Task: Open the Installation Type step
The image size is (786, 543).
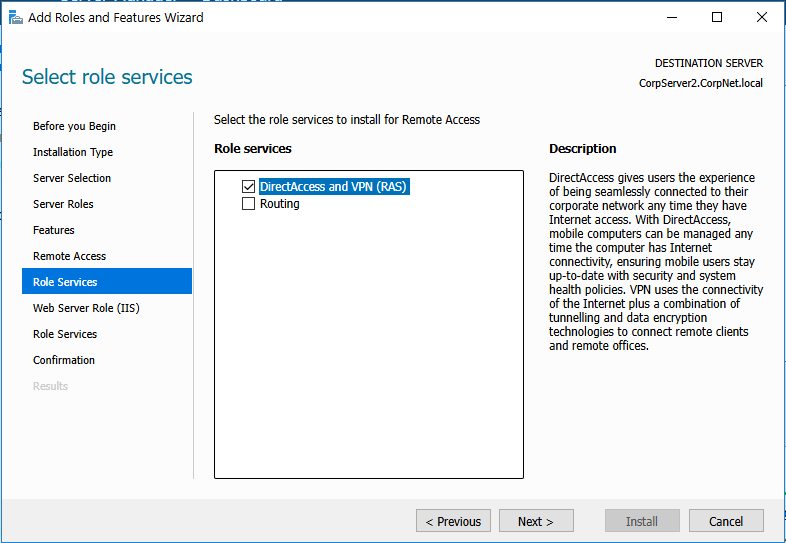Action: pyautogui.click(x=73, y=152)
